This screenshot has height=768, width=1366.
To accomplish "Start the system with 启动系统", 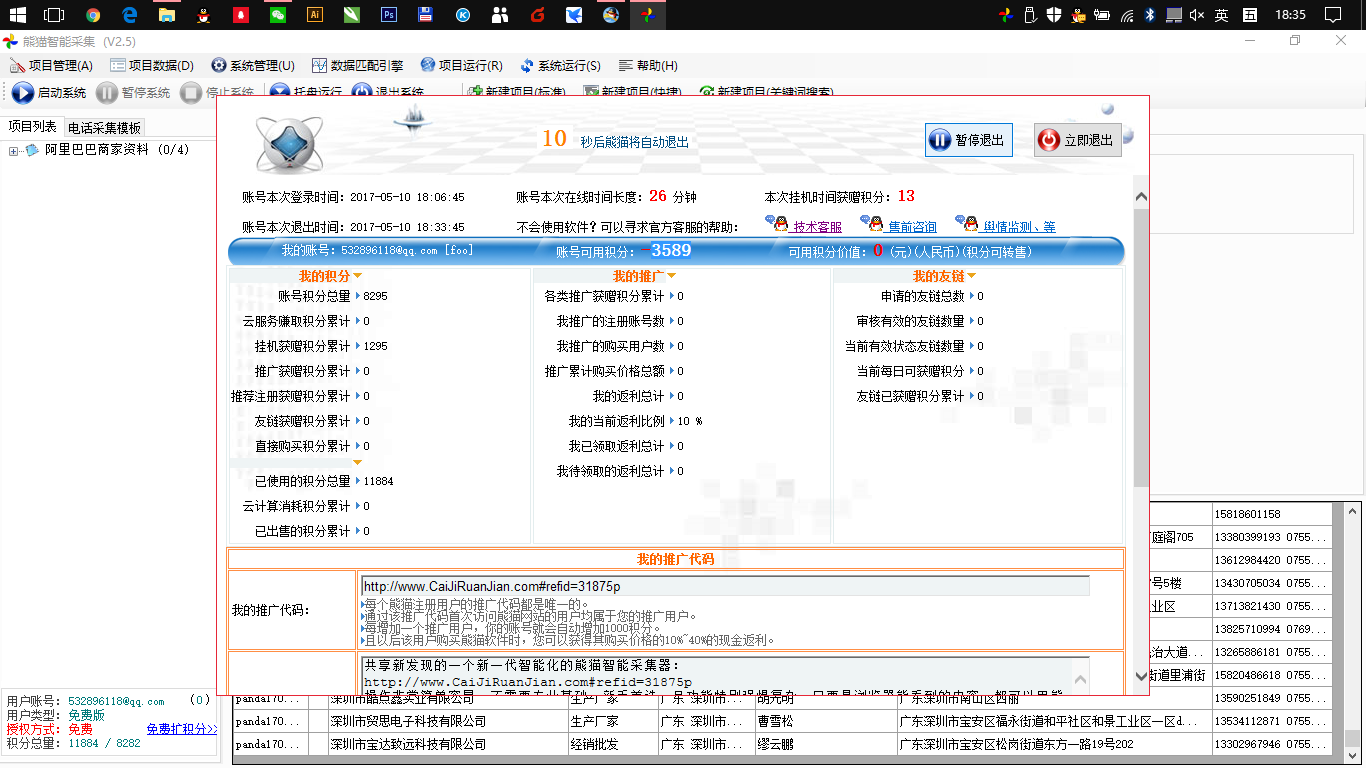I will (50, 93).
